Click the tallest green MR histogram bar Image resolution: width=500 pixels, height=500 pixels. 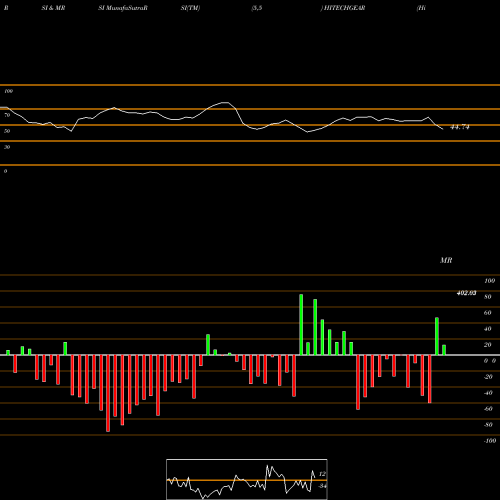pos(301,325)
